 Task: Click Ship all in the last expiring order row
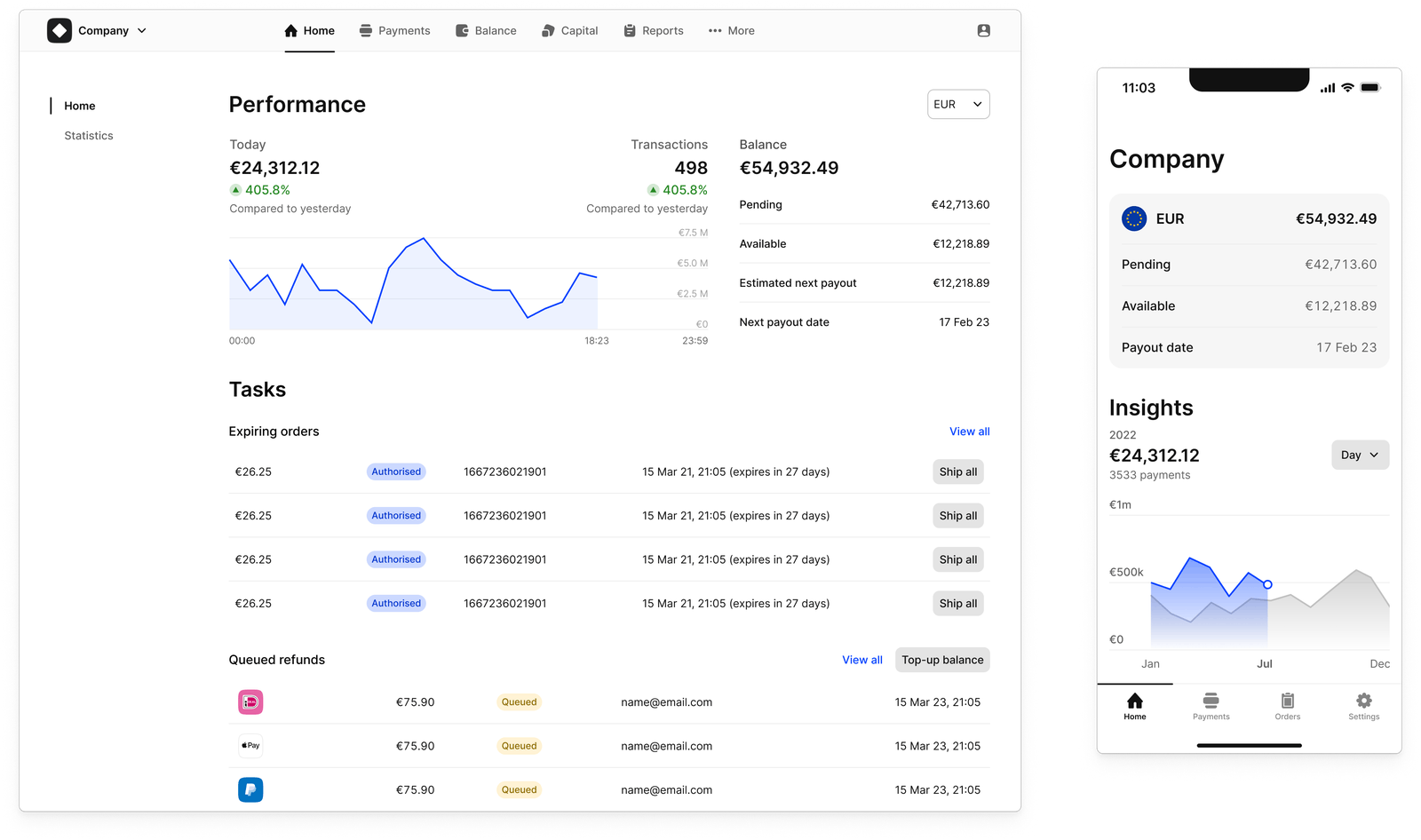click(x=958, y=604)
